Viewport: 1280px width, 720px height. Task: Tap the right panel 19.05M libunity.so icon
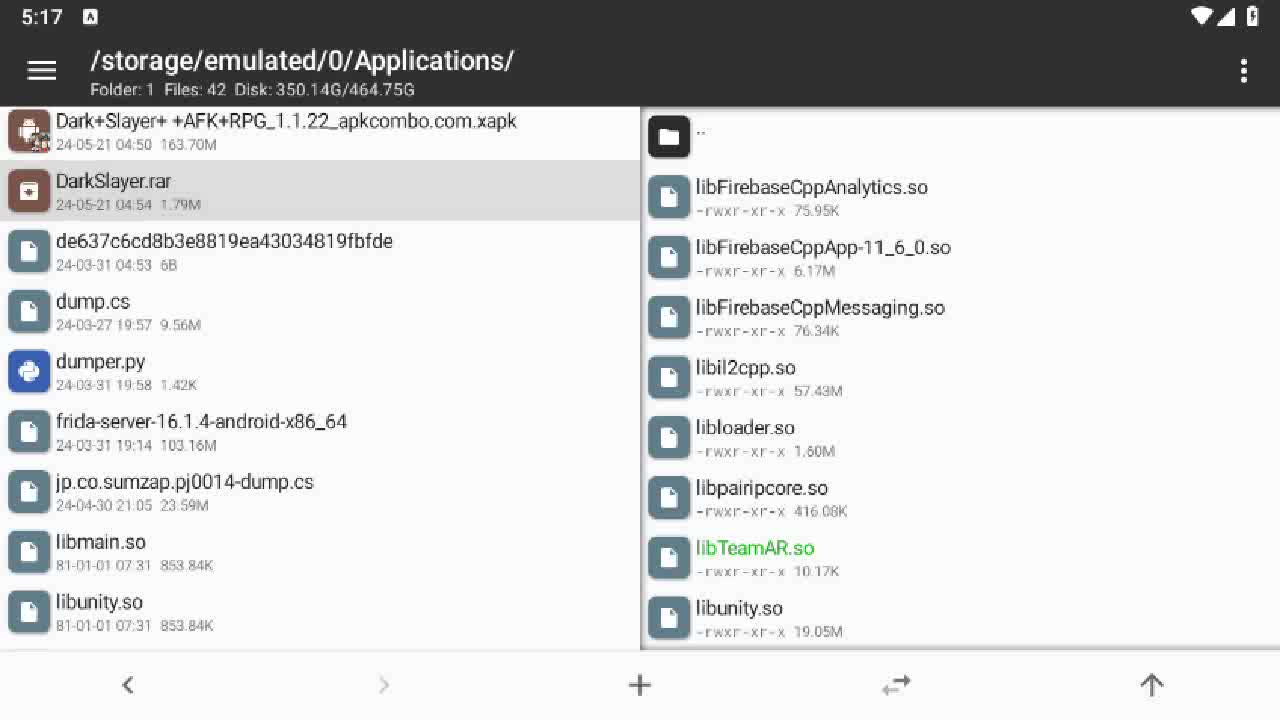[669, 618]
